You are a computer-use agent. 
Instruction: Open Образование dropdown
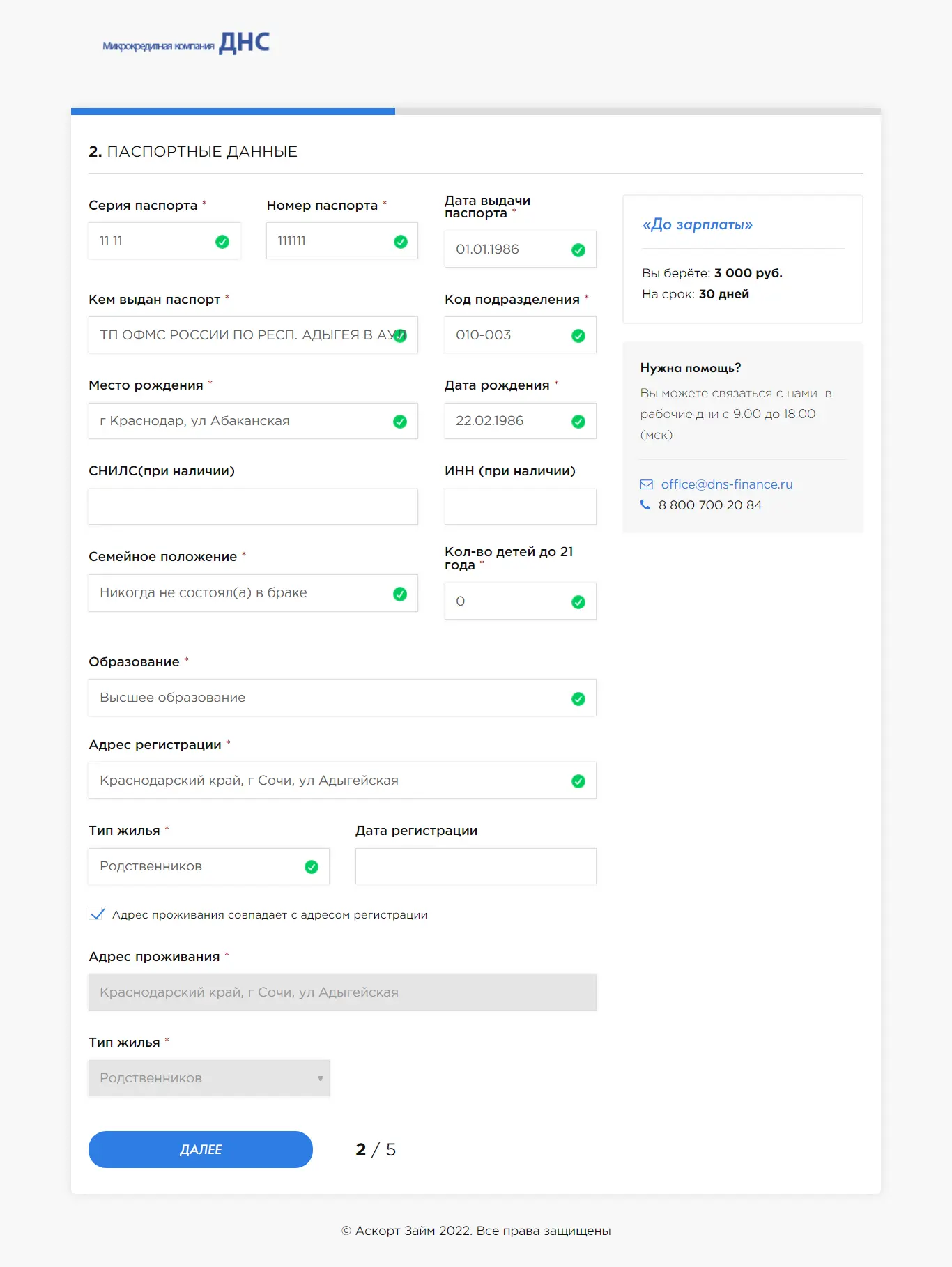(x=342, y=698)
